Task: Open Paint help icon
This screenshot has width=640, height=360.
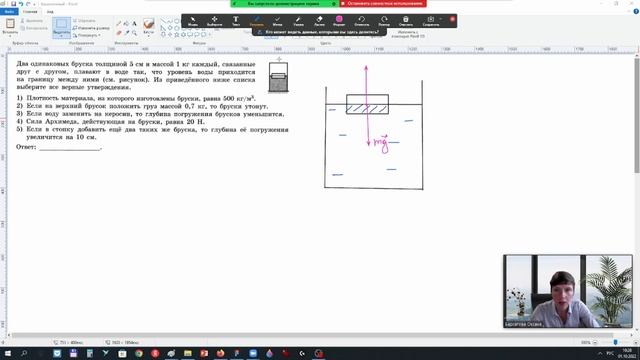Action: [636, 12]
